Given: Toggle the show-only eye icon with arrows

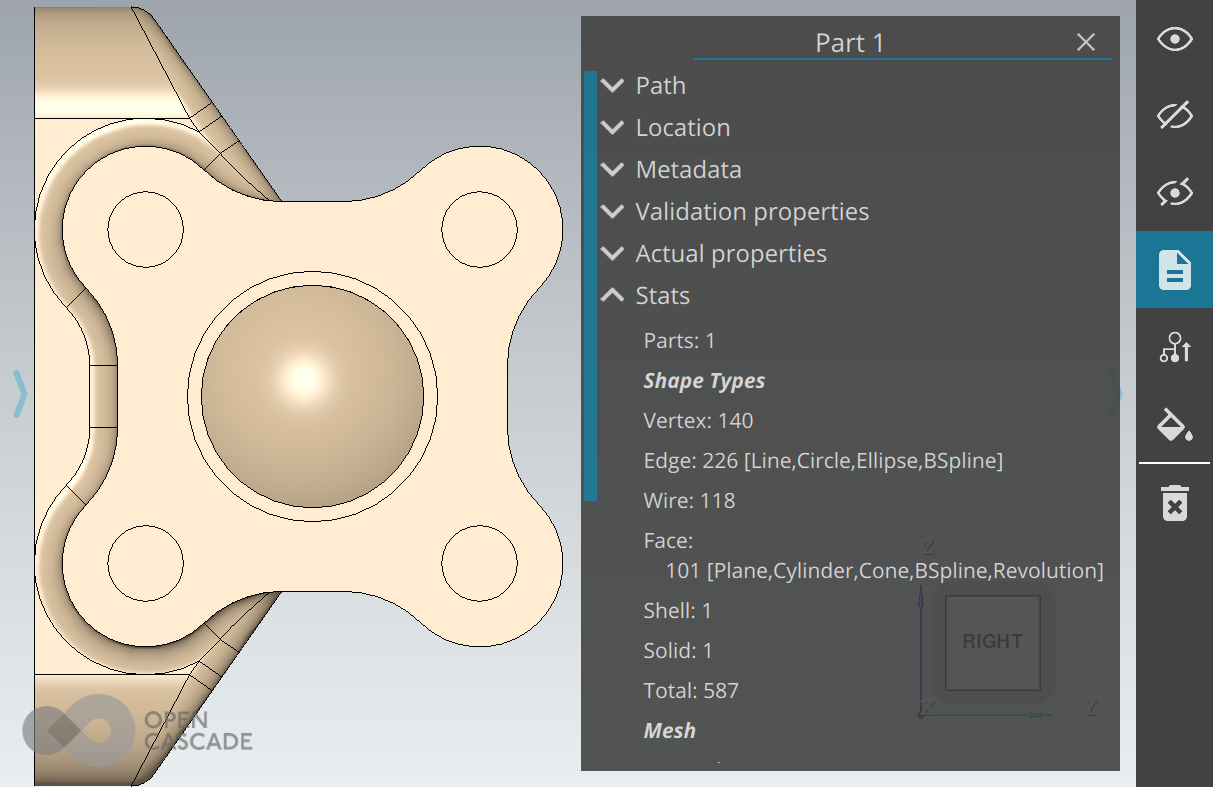Looking at the screenshot, I should 1174,192.
